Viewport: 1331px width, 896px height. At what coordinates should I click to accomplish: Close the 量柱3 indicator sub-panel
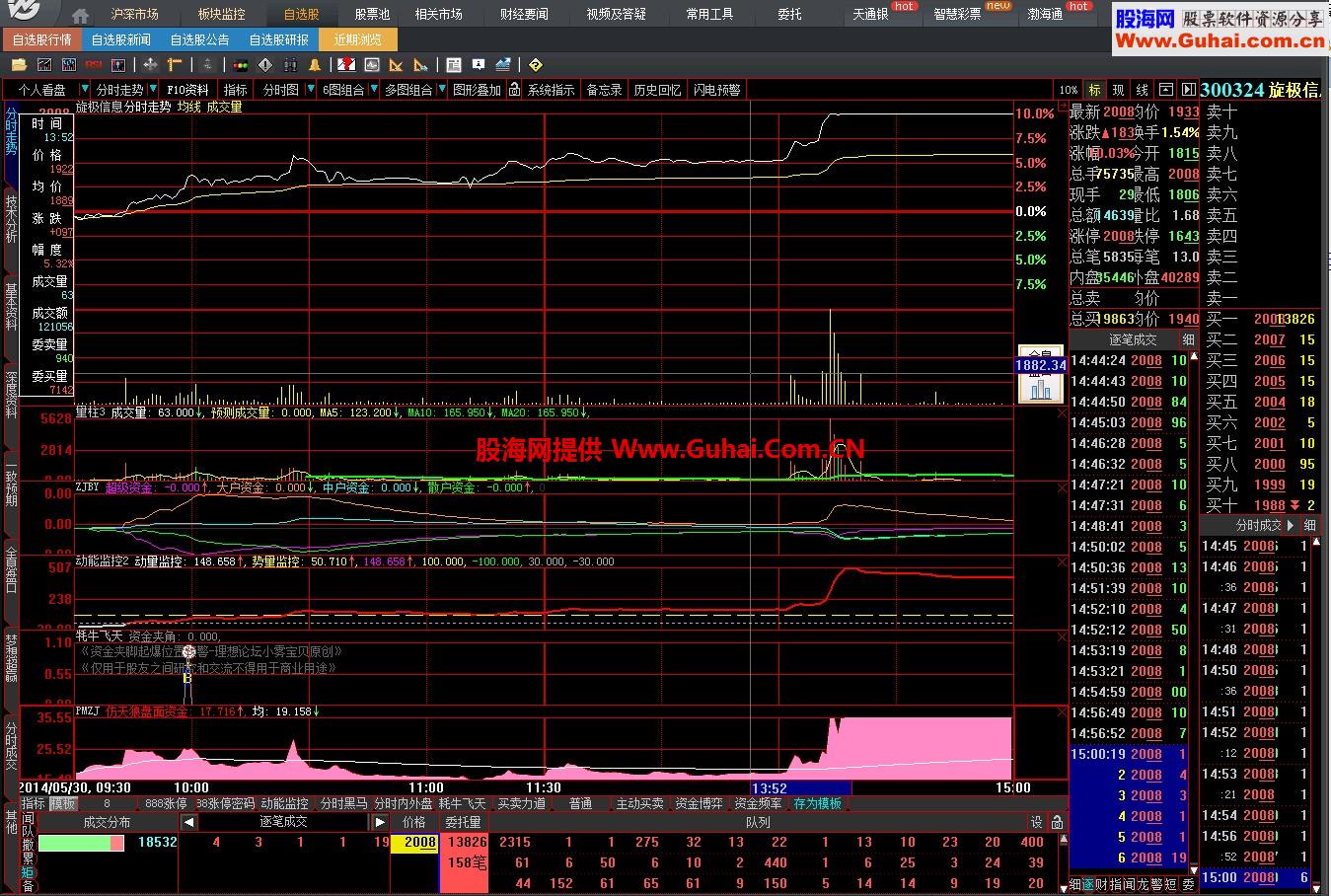coord(1062,412)
